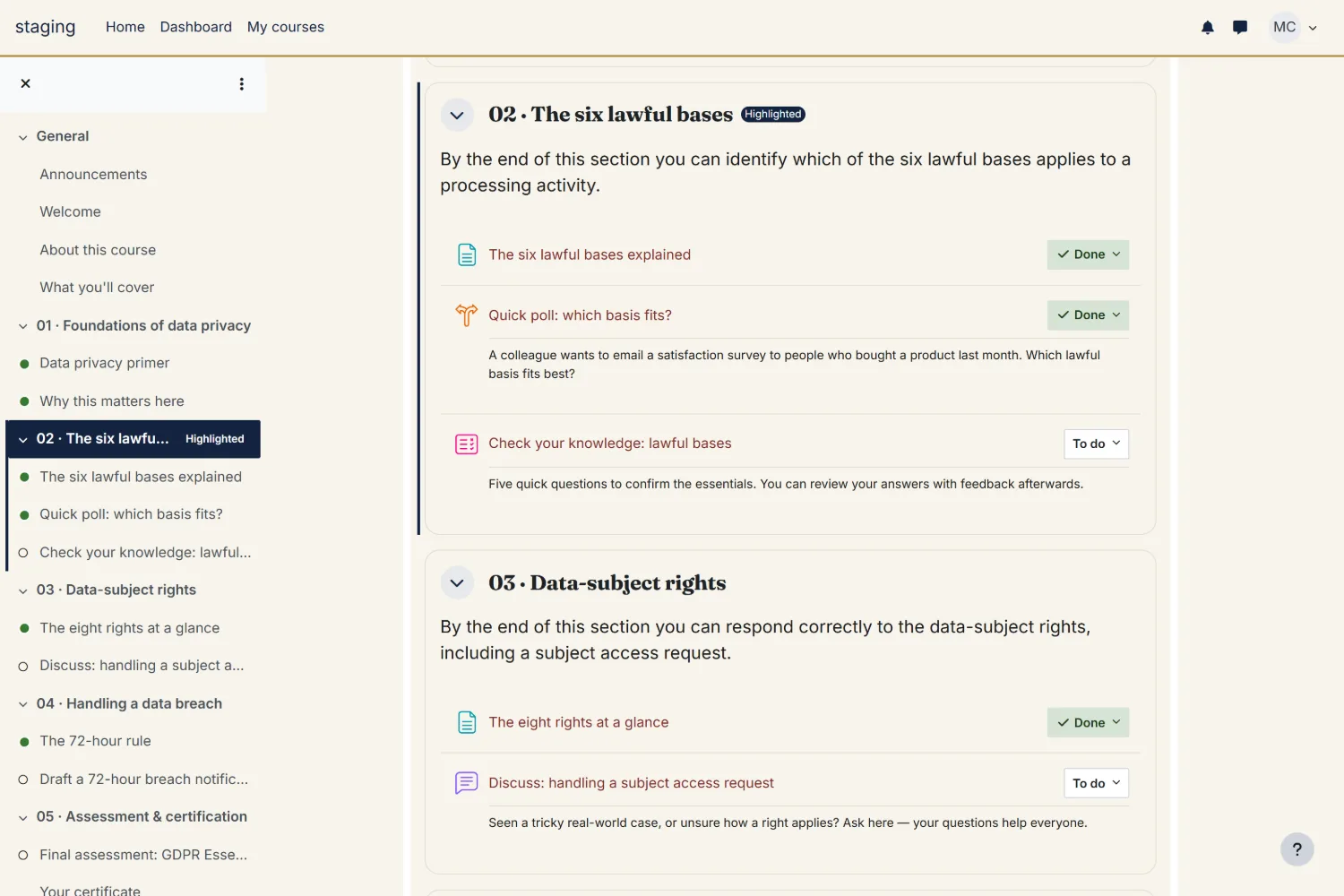This screenshot has height=896, width=1344.
Task: Click the empty completion circle for Draft a 72-hour breach notification
Action: pyautogui.click(x=23, y=780)
